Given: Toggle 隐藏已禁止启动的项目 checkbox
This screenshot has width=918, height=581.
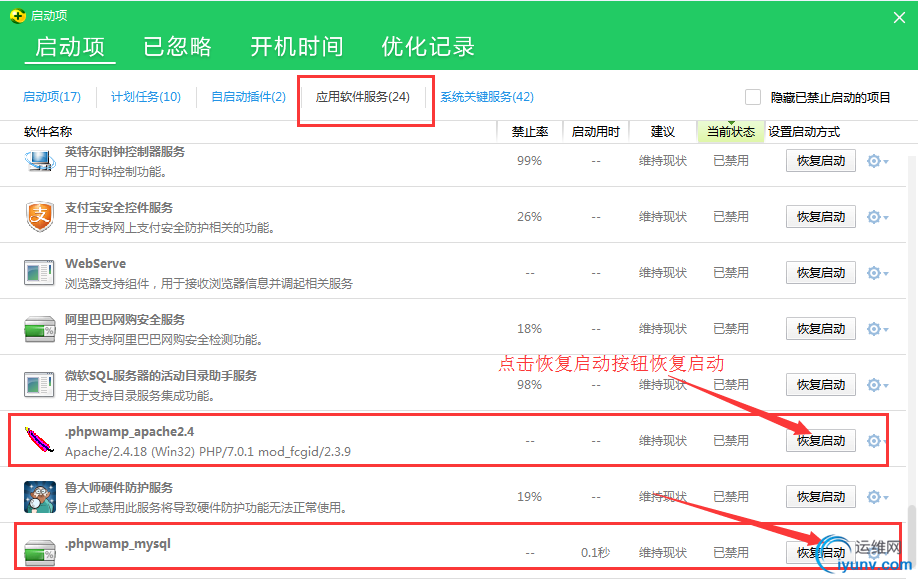Looking at the screenshot, I should click(753, 97).
